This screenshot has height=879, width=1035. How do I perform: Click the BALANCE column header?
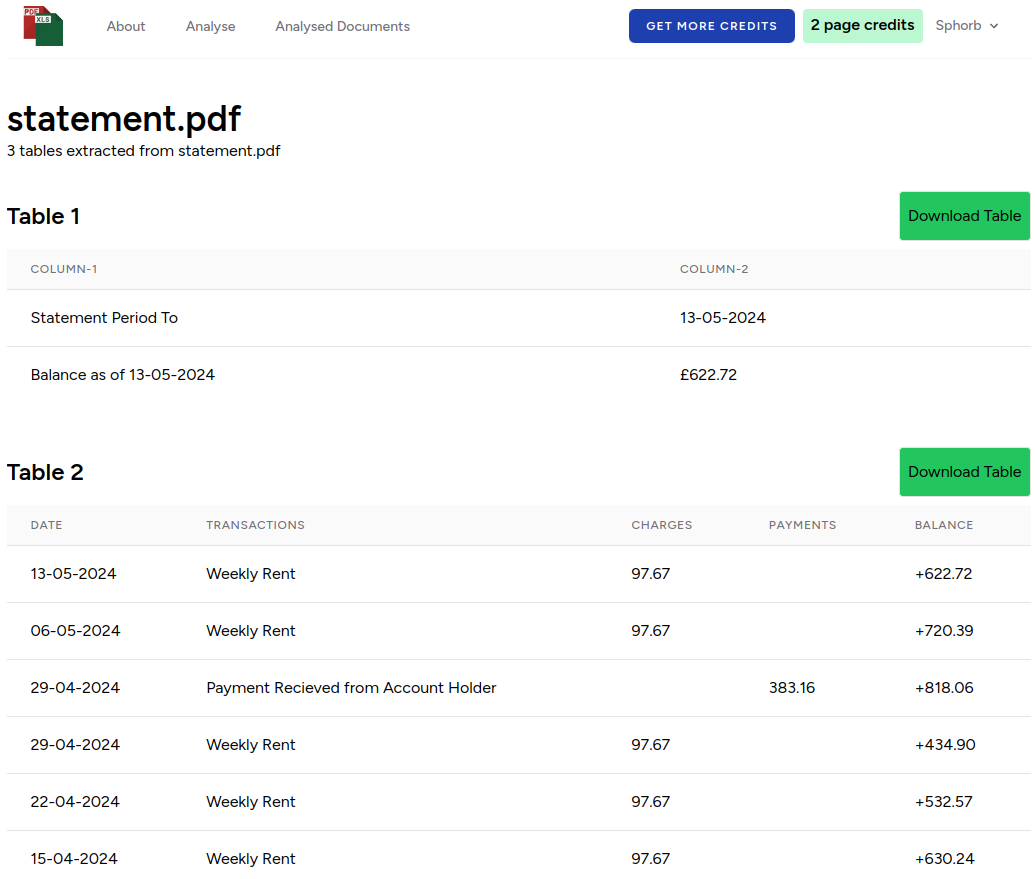tap(943, 525)
